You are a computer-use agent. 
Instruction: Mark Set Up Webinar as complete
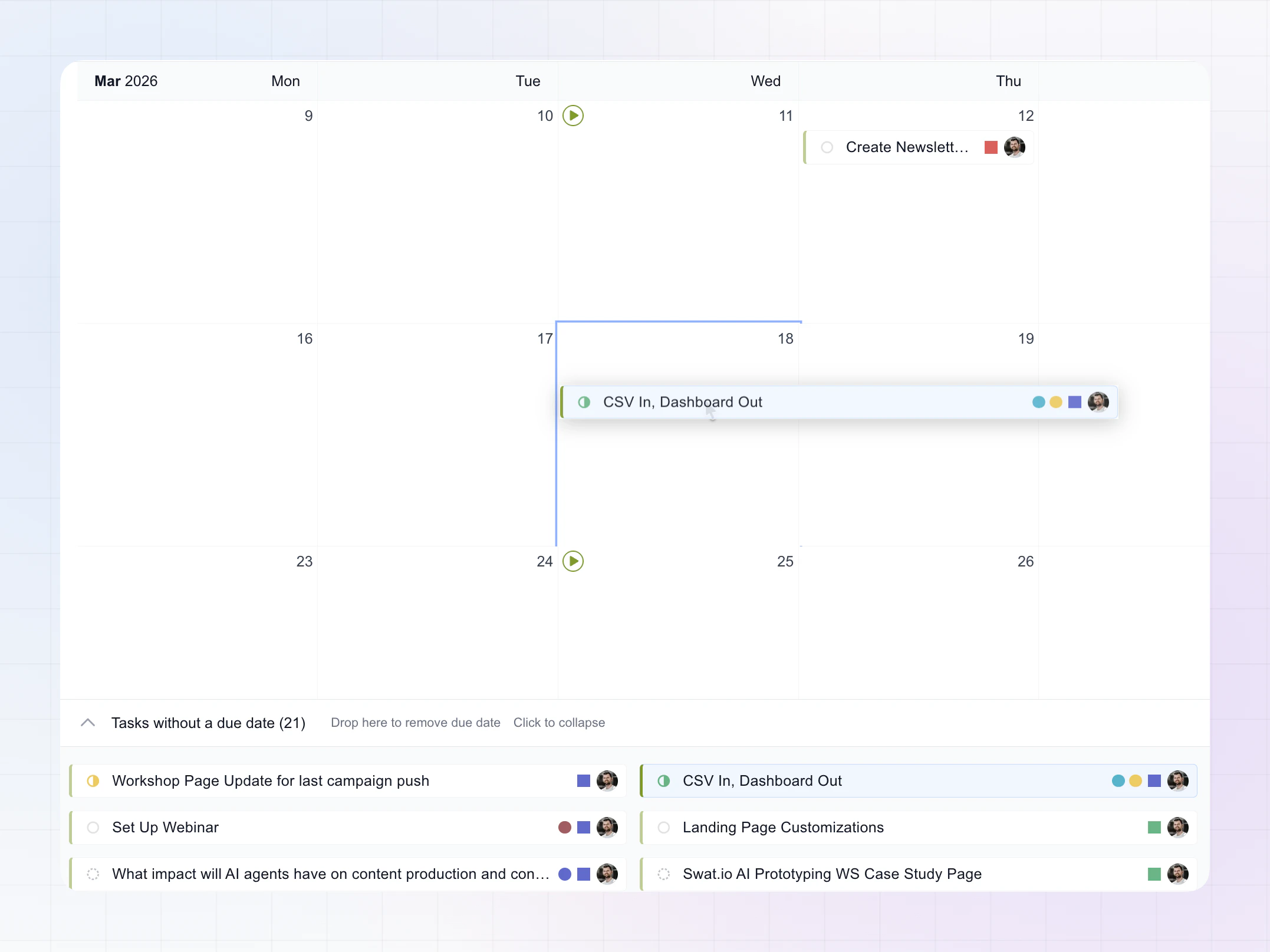coord(93,828)
